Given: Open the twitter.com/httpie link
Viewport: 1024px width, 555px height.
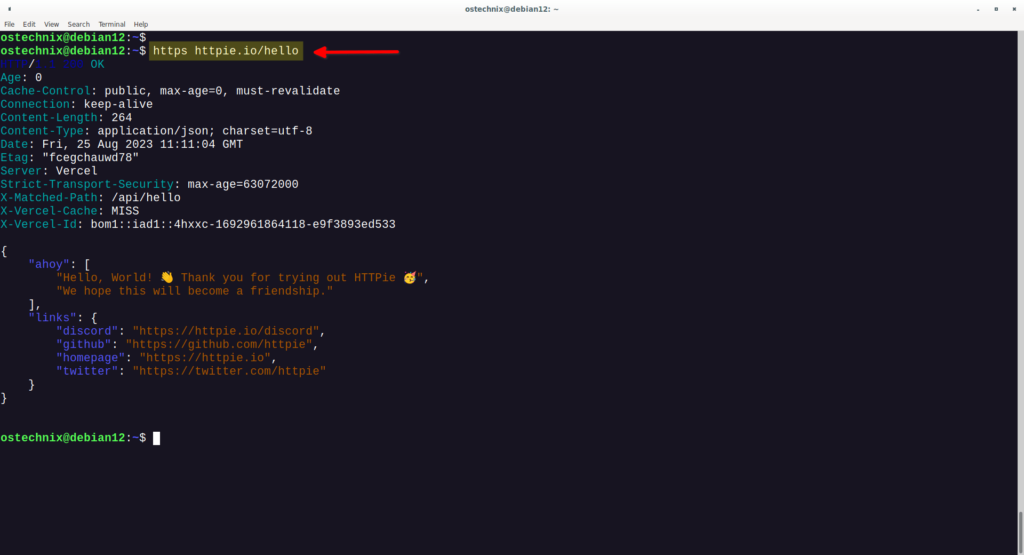Looking at the screenshot, I should click(x=229, y=371).
